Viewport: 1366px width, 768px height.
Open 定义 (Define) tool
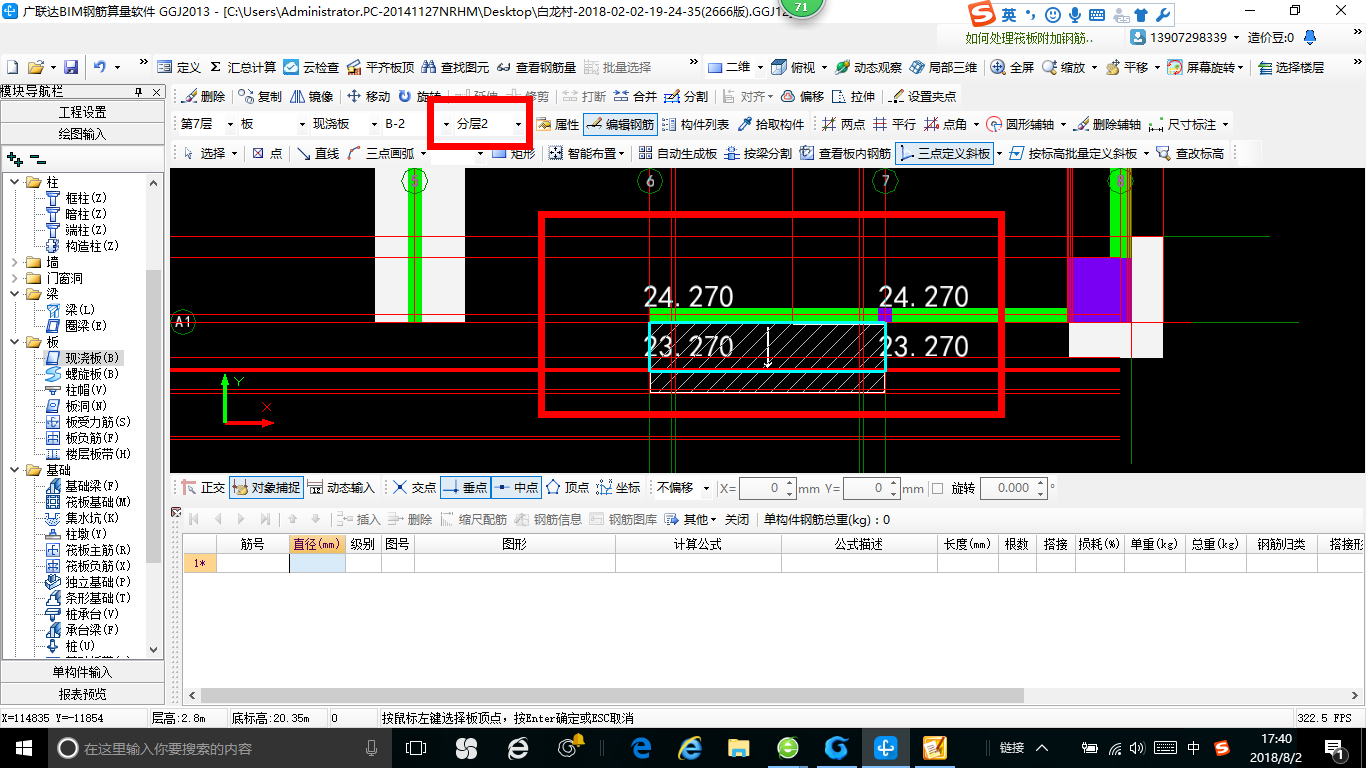pos(179,67)
